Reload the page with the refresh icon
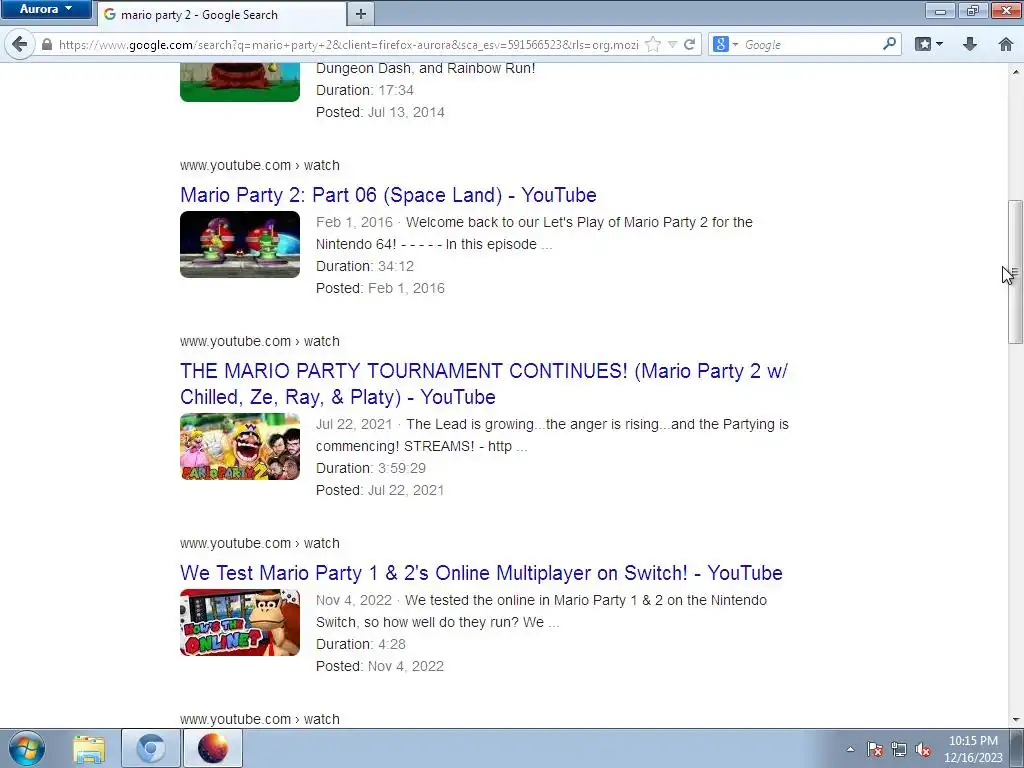Screen dimensions: 1024x768 click(x=689, y=44)
